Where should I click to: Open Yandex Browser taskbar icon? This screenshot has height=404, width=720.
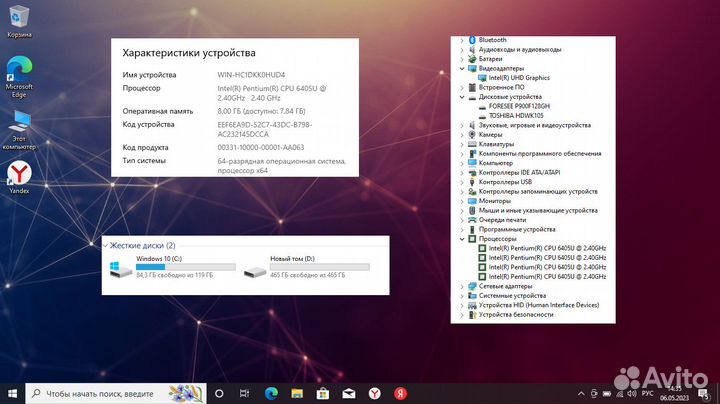[375, 393]
